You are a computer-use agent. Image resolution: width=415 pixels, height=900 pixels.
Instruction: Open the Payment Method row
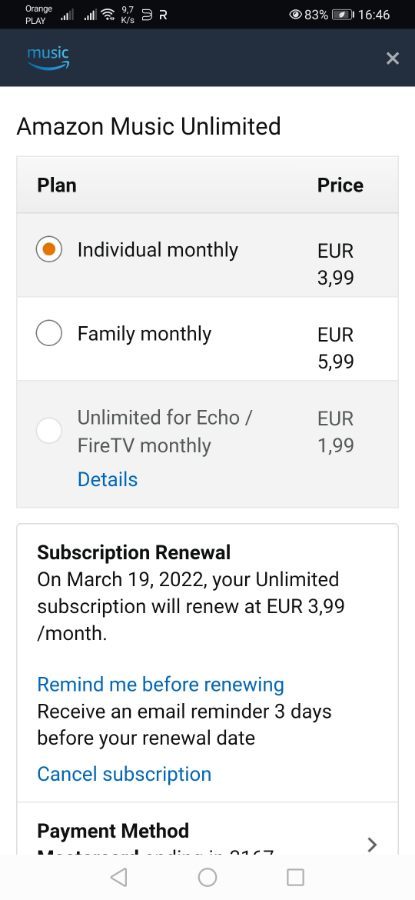point(207,829)
